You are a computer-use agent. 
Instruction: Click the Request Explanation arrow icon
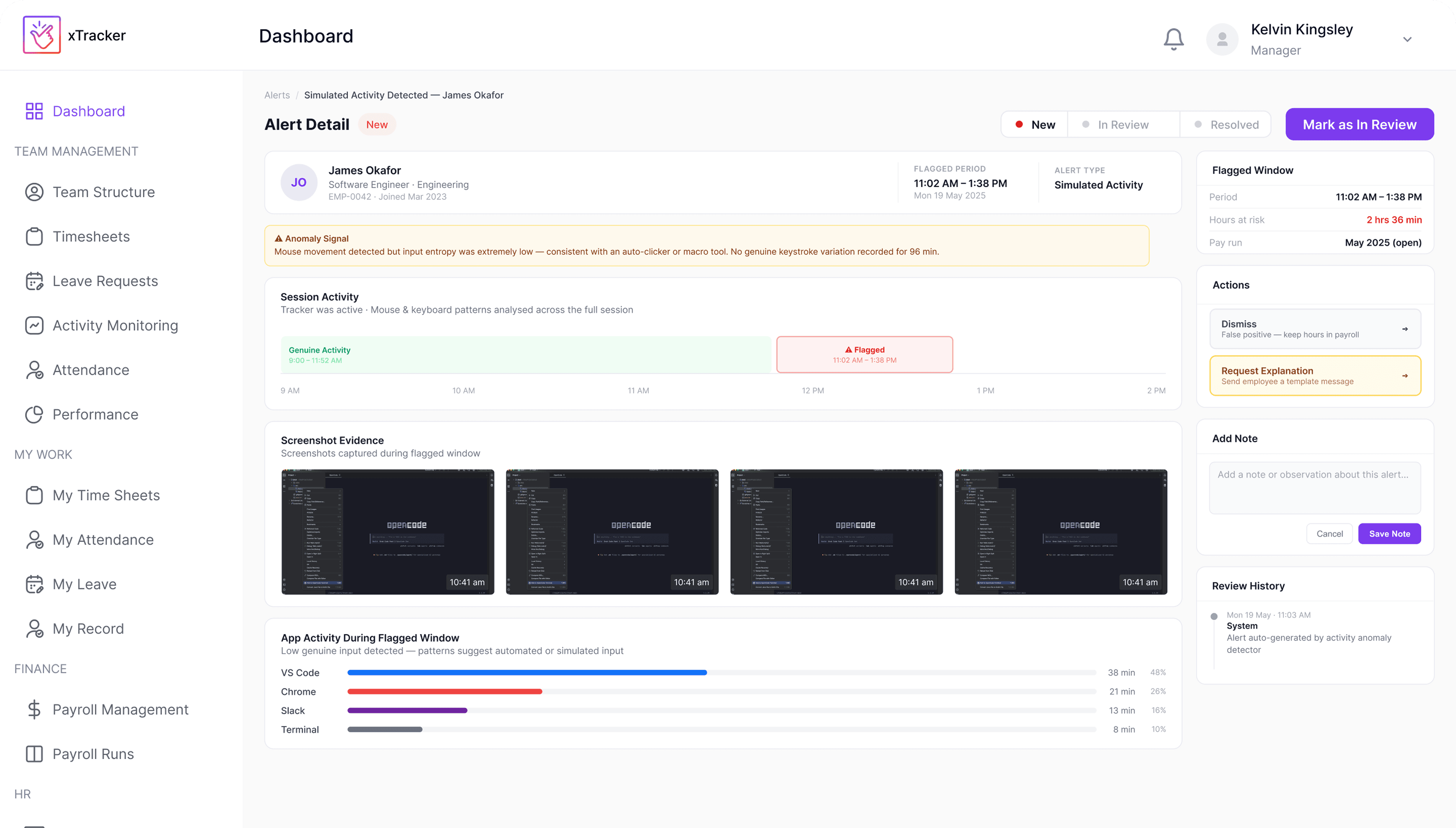1405,375
